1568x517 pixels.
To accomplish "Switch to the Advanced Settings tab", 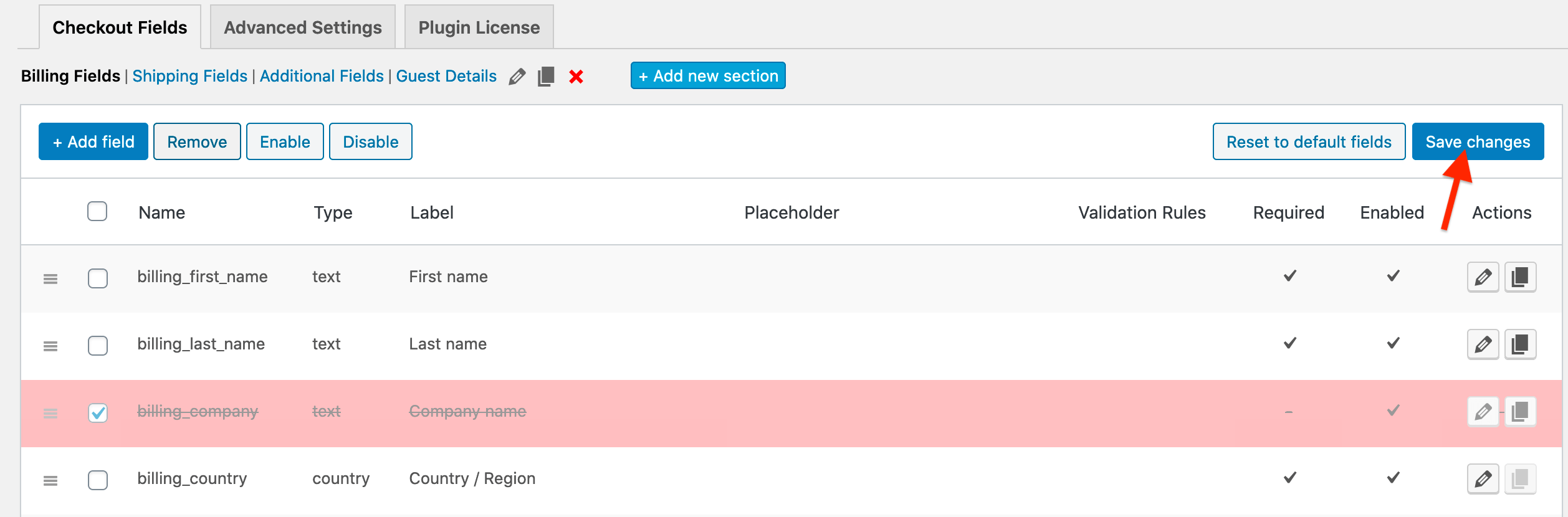I will pyautogui.click(x=302, y=27).
